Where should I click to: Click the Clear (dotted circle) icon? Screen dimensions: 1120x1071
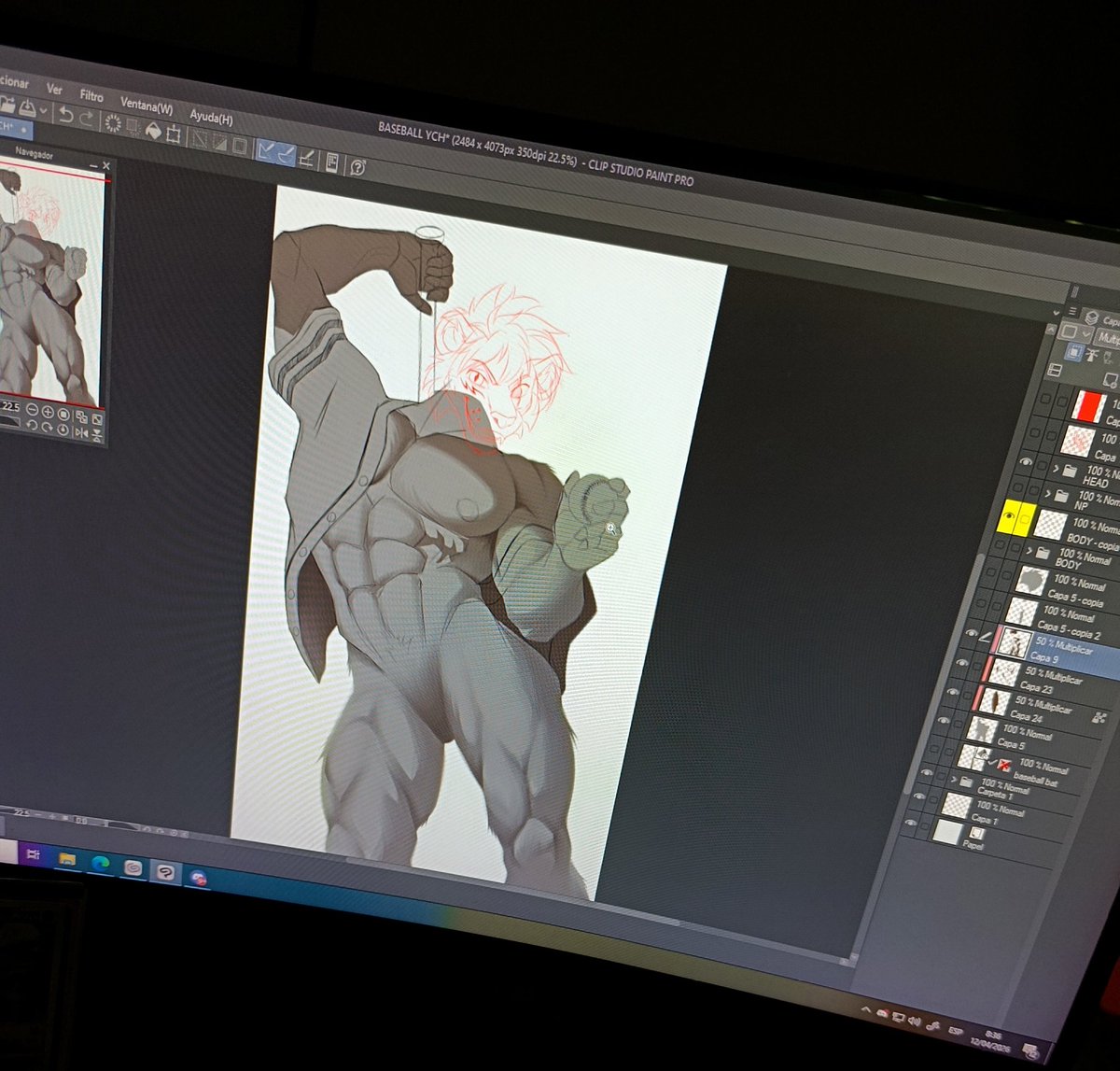coord(112,122)
